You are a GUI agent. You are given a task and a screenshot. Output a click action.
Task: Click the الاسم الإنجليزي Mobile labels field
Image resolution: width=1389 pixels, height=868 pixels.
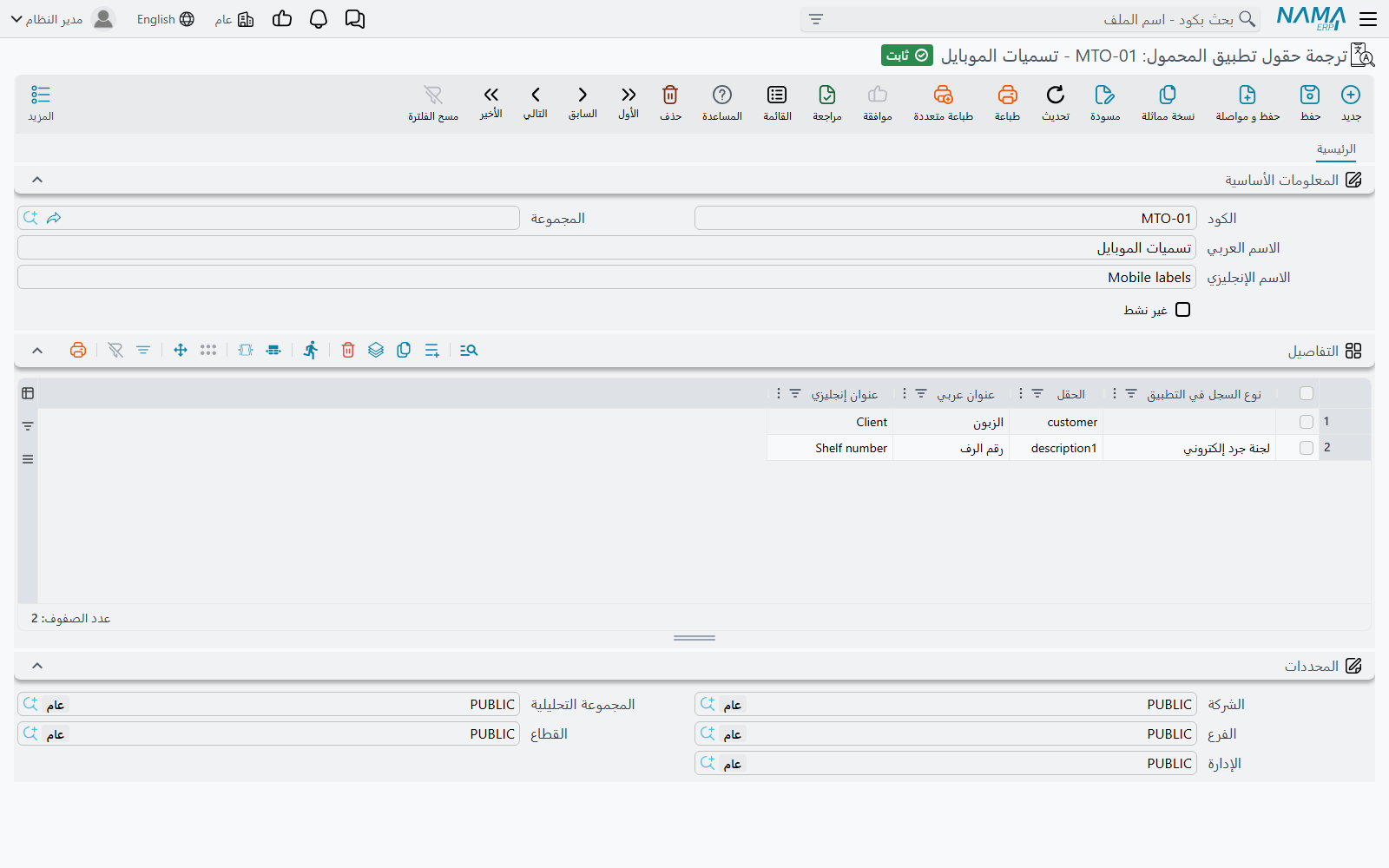[x=607, y=277]
